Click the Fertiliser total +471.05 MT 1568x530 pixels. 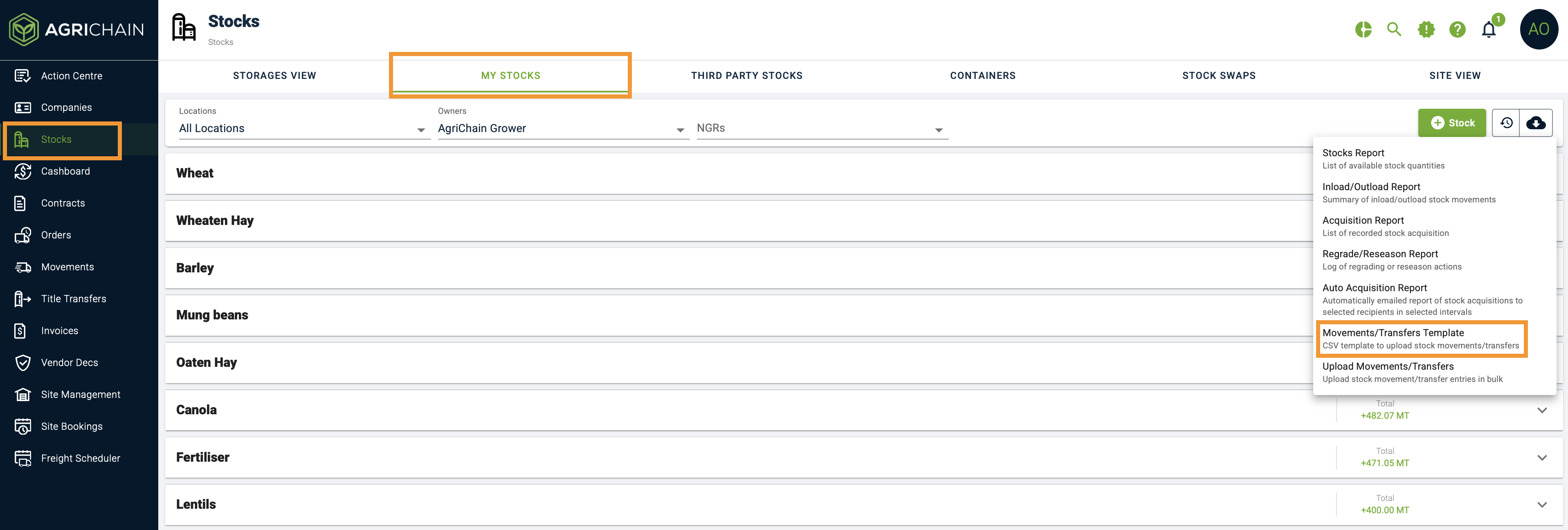(1385, 463)
